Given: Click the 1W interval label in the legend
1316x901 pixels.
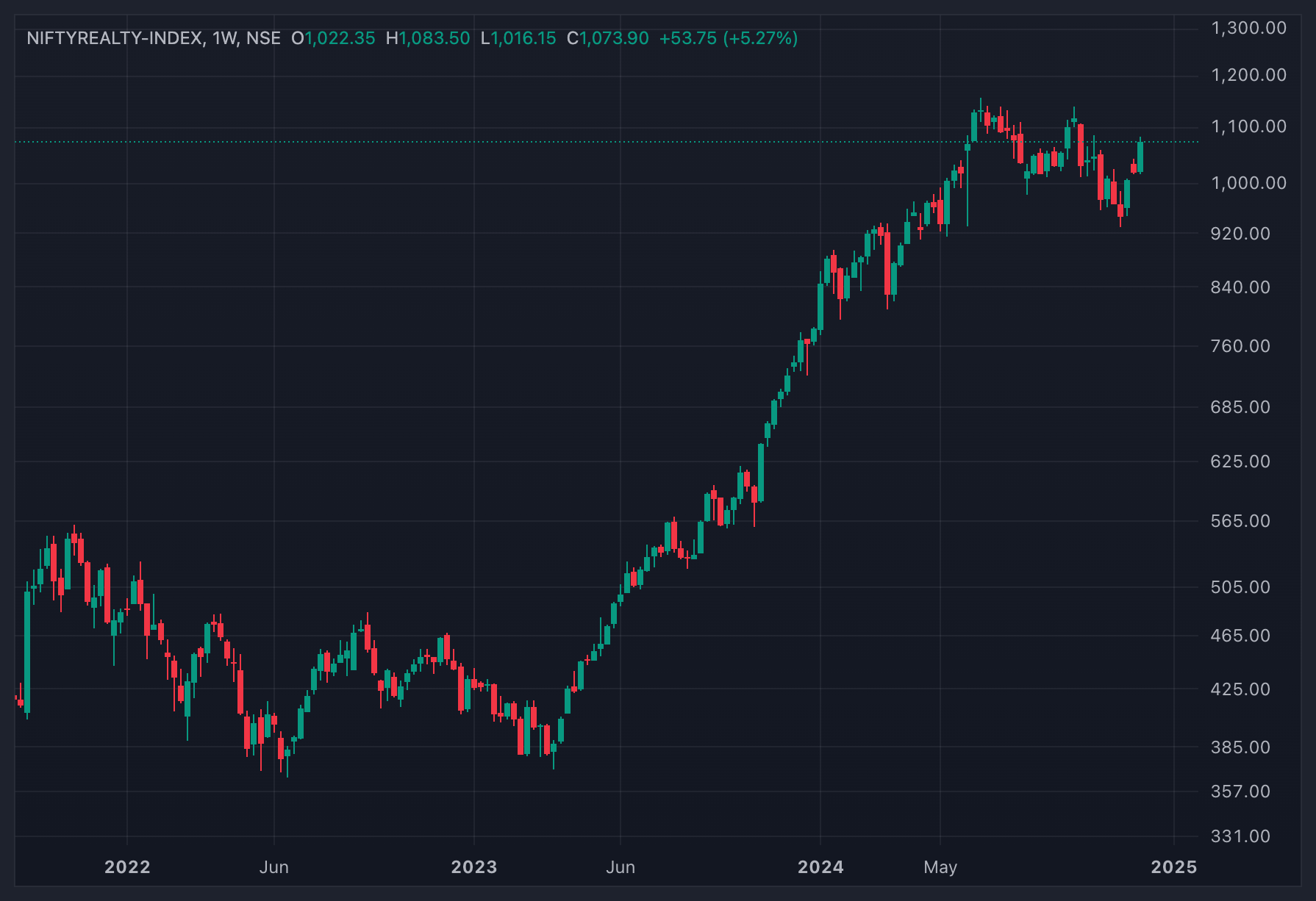Looking at the screenshot, I should coord(223,38).
